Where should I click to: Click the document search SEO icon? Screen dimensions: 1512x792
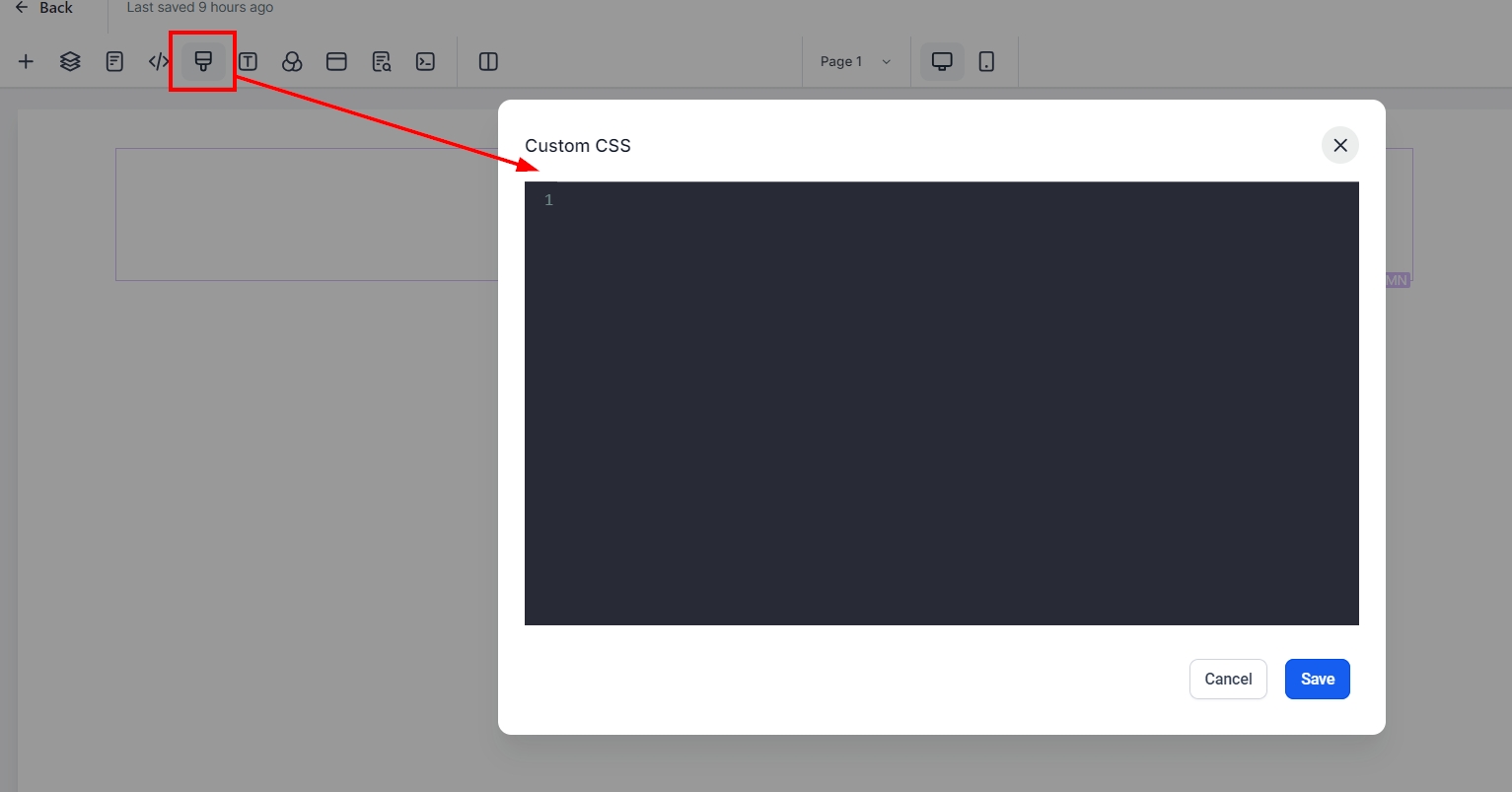tap(382, 61)
